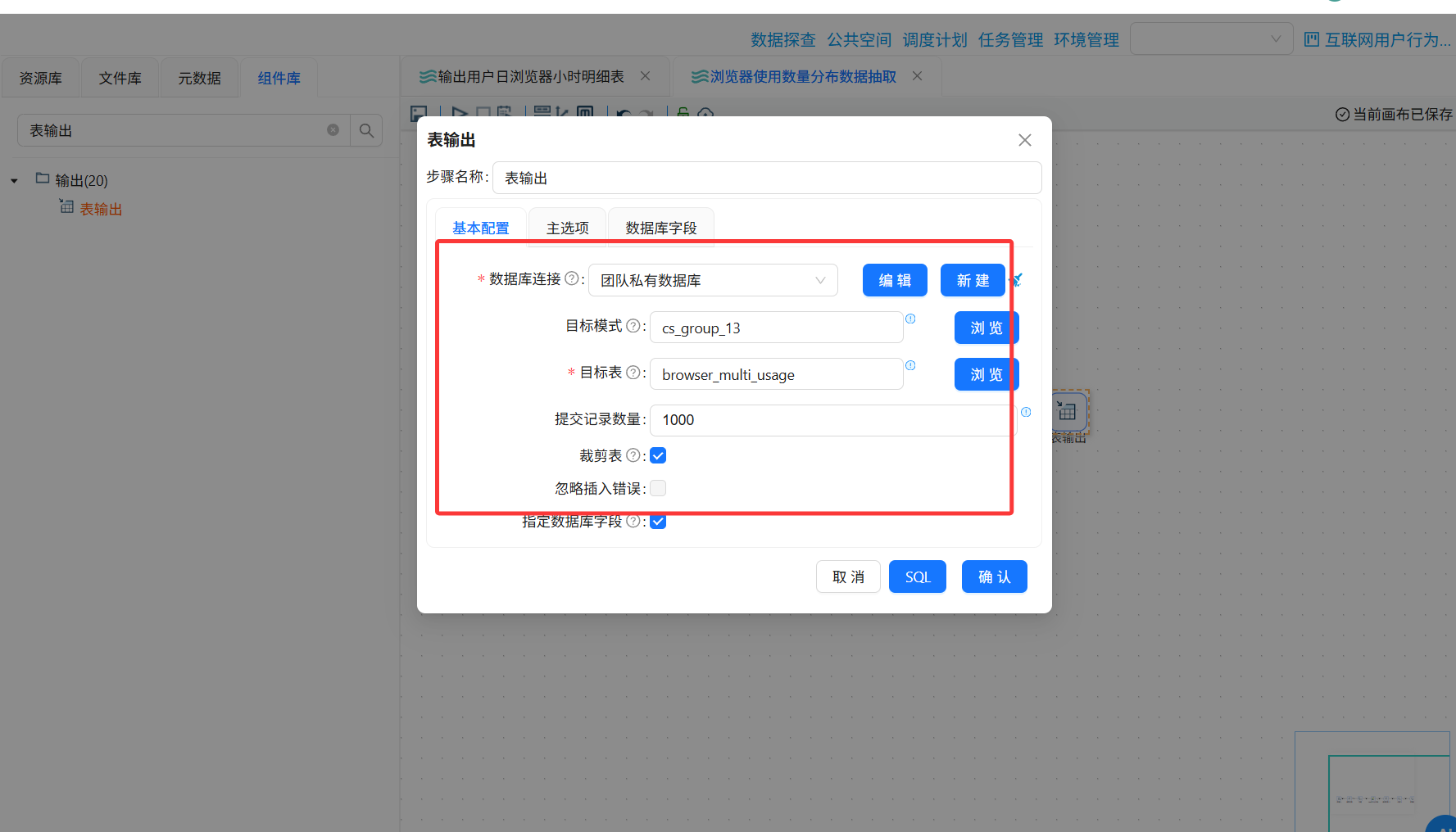Click the 目标模式 input with cs_group_13
Viewport: 1456px width, 832px height.
777,328
